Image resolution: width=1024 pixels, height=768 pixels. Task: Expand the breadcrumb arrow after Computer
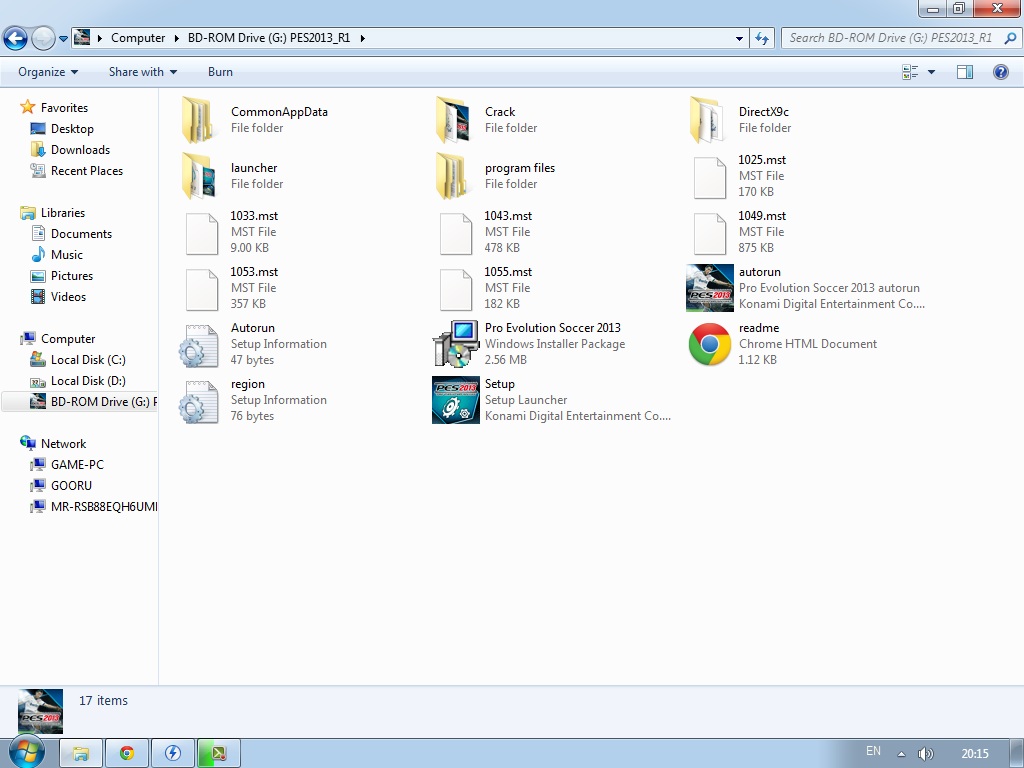[x=176, y=38]
